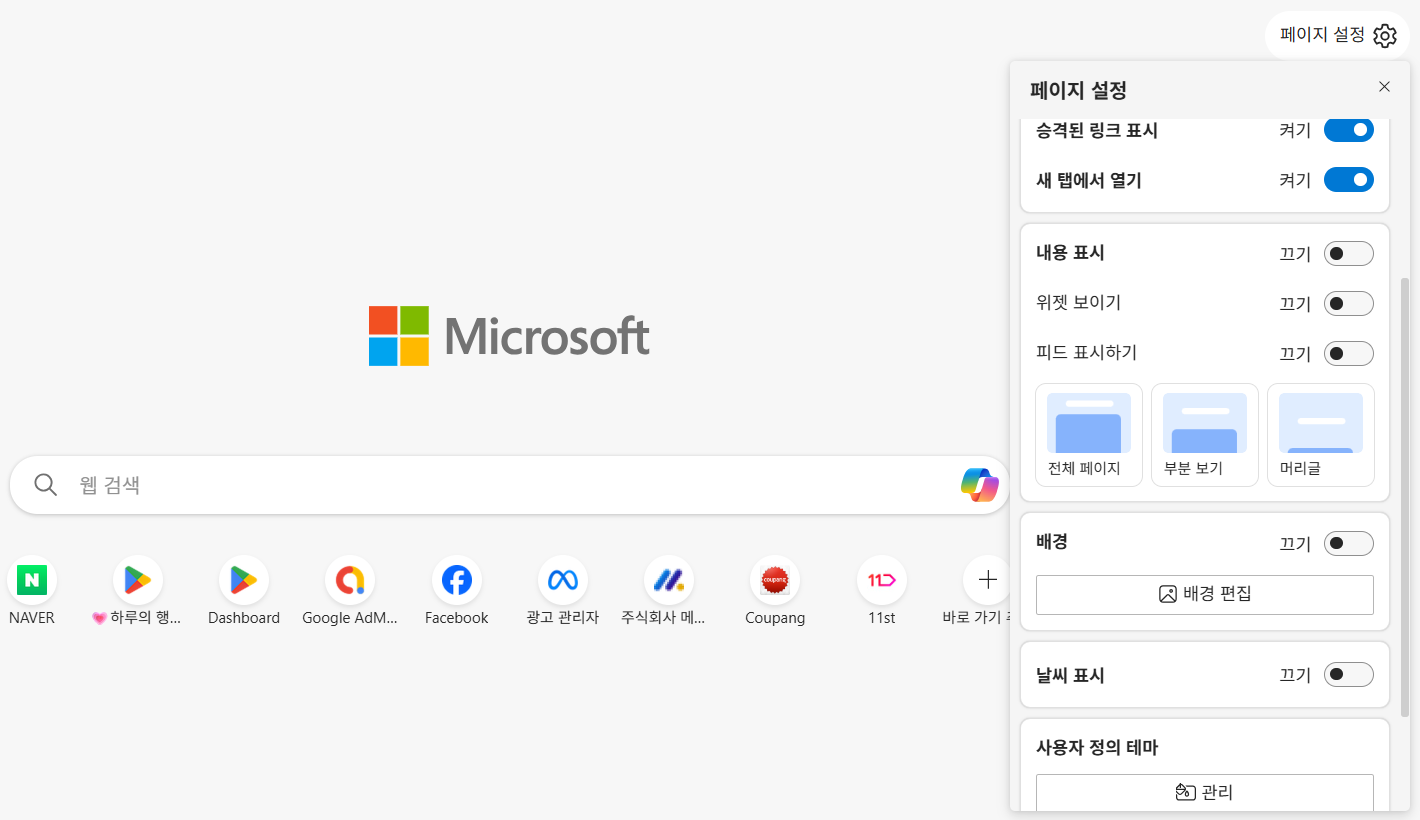Launch Copilot icon in search box
The height and width of the screenshot is (820, 1420).
point(980,485)
